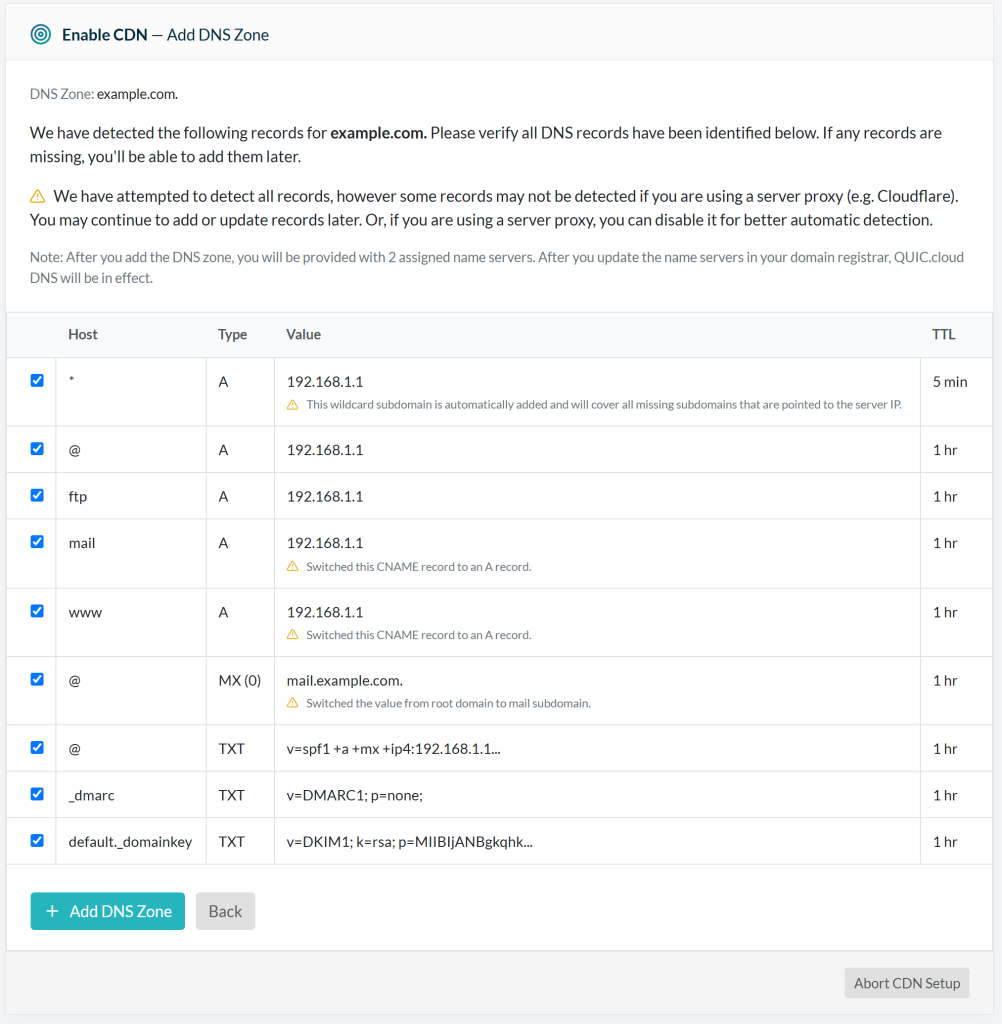Click the Back button
The width and height of the screenshot is (1002, 1024).
(225, 911)
